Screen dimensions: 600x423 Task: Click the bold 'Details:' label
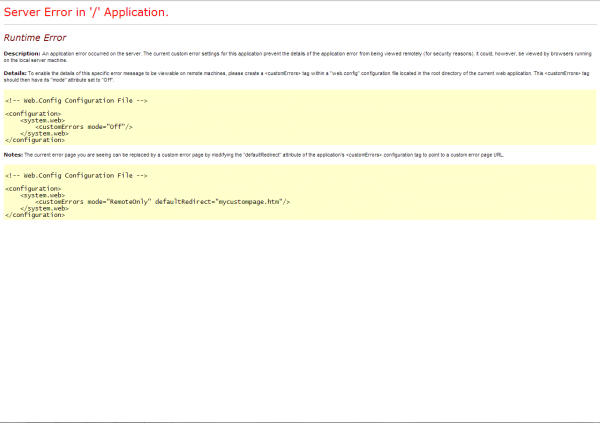15,73
